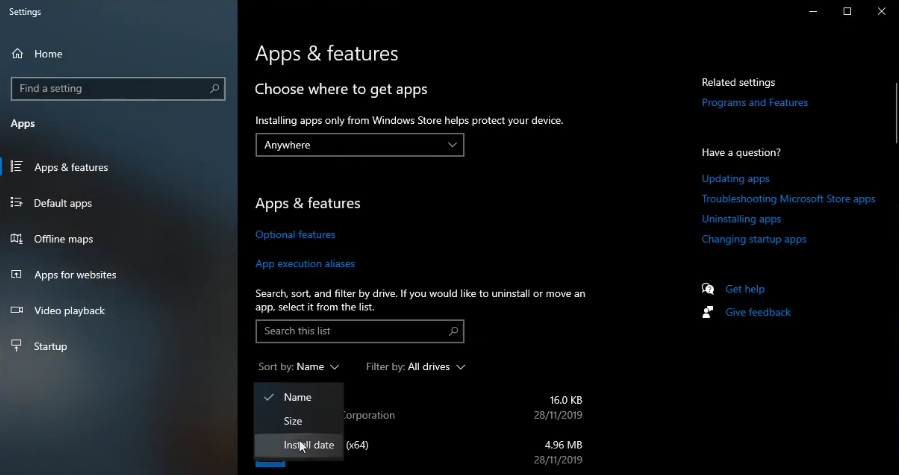The height and width of the screenshot is (475, 899).
Task: Click the Get help chat icon
Action: (x=709, y=289)
